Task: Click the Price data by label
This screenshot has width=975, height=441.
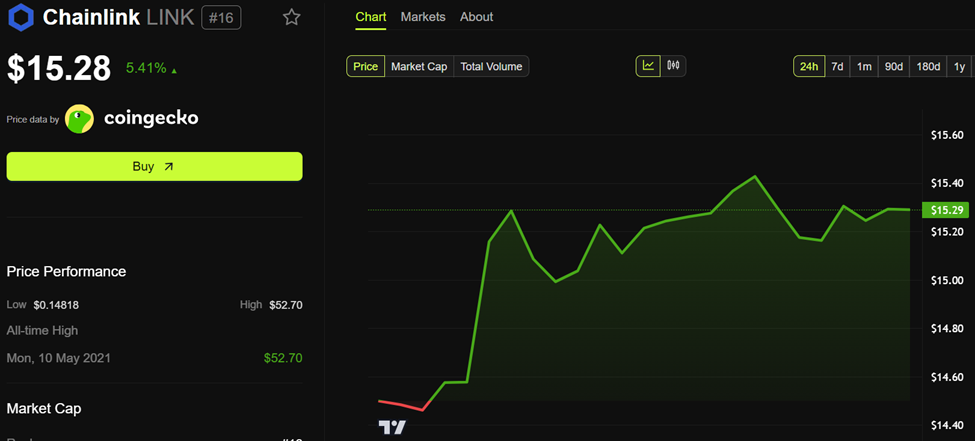Action: tap(33, 119)
